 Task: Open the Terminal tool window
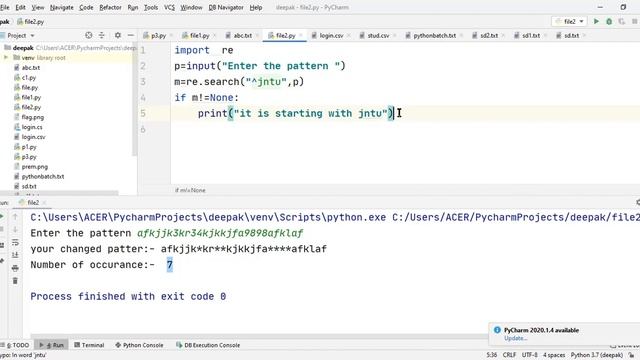point(89,345)
